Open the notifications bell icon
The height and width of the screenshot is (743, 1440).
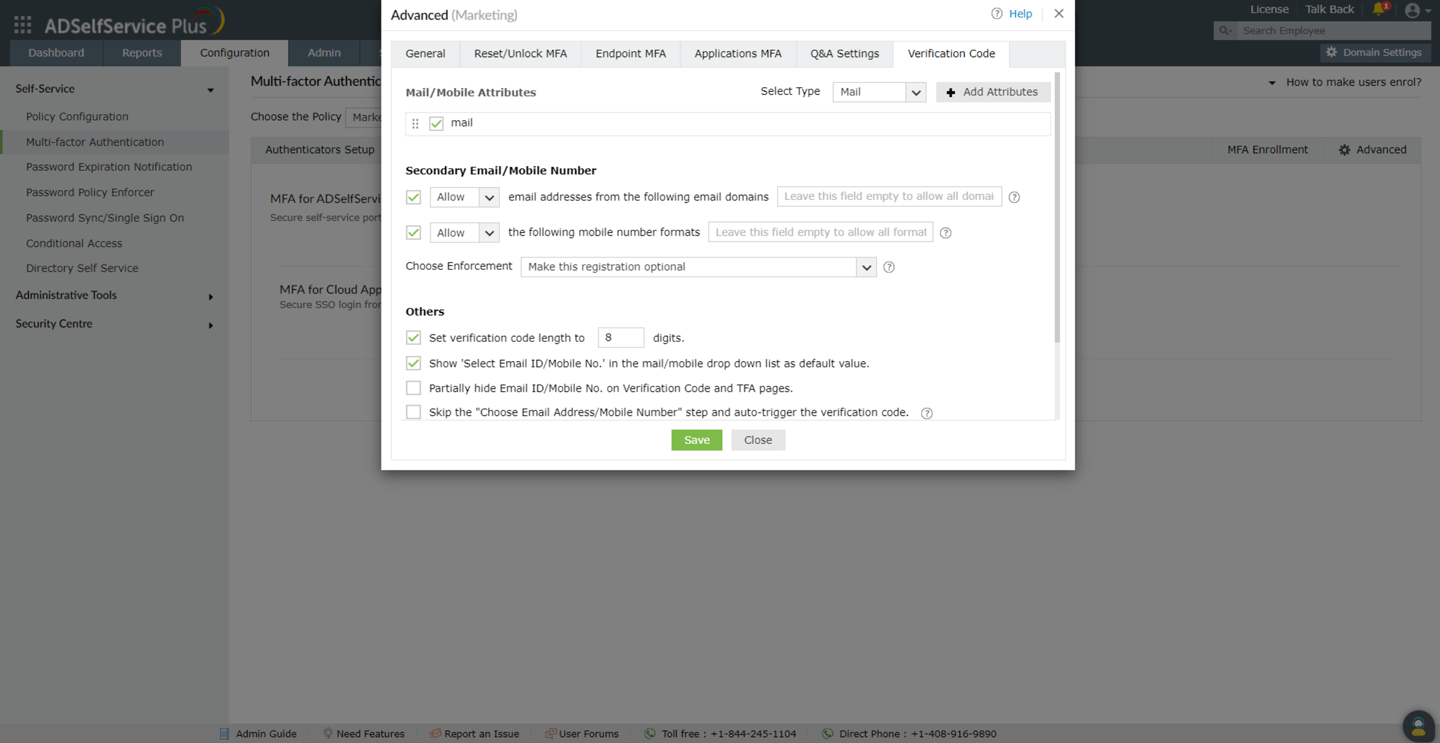pos(1379,10)
